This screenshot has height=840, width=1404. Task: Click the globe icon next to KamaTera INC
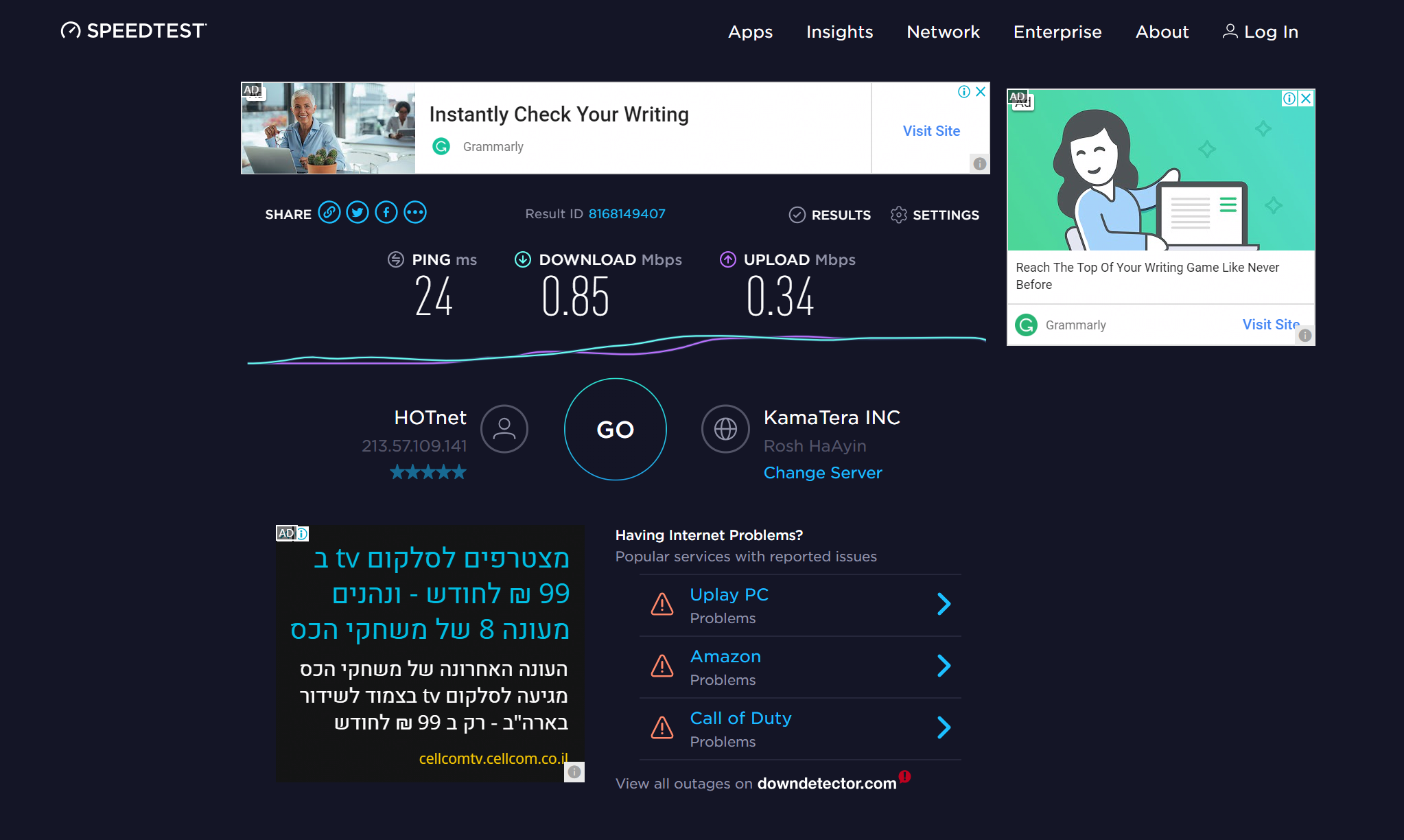pos(725,429)
